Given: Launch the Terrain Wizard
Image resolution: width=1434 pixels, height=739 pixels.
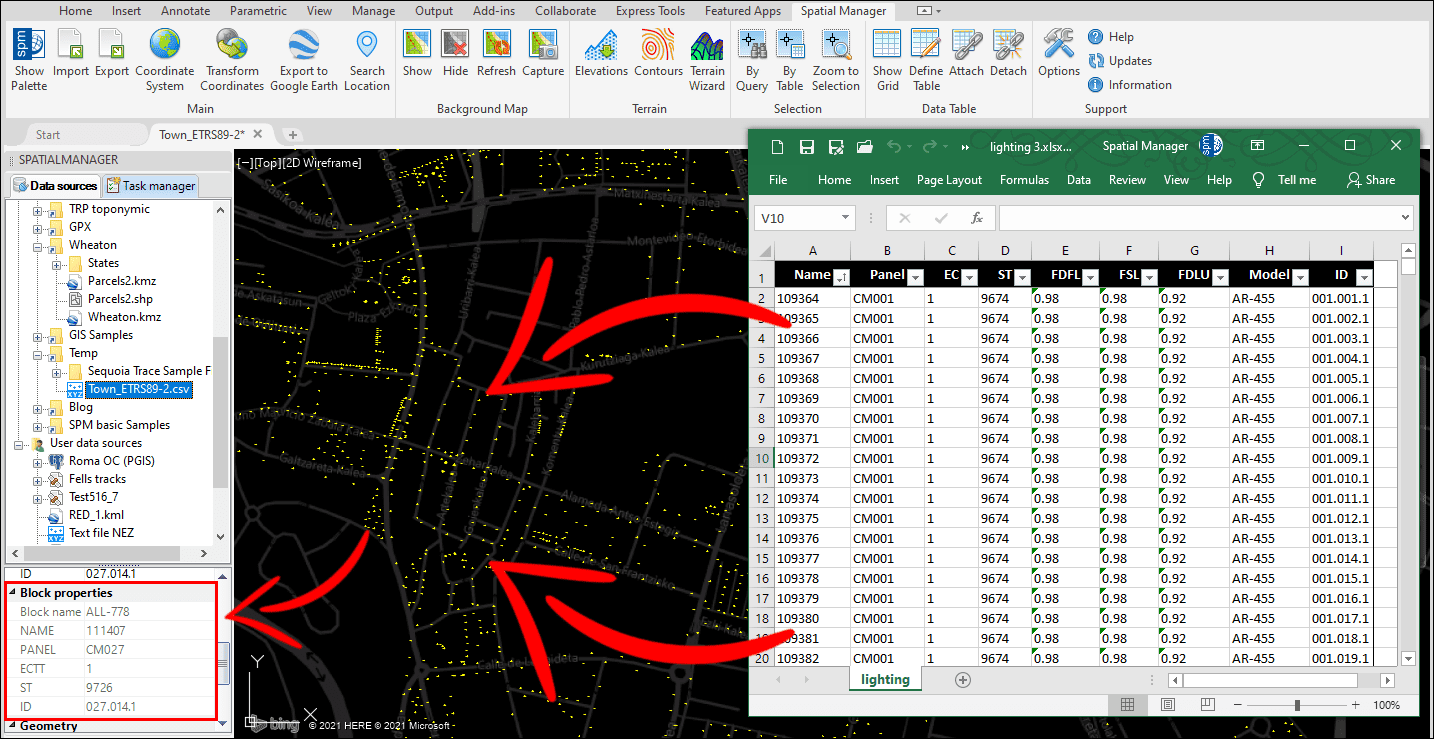Looking at the screenshot, I should tap(707, 60).
